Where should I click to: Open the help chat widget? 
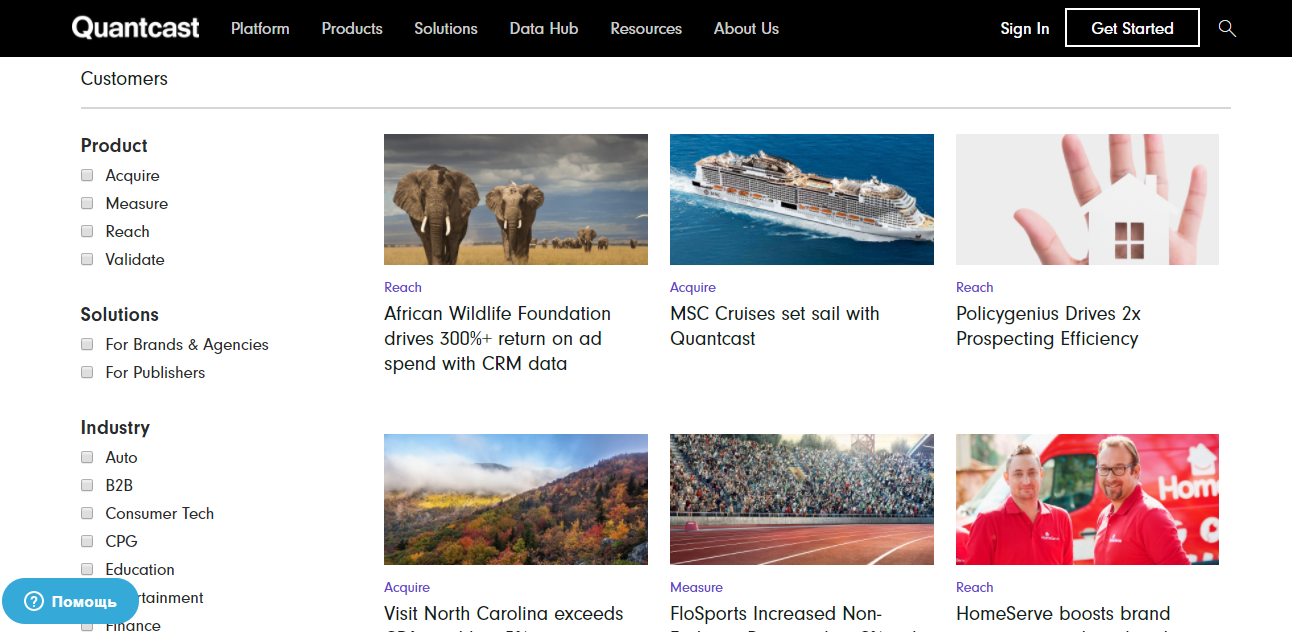point(70,601)
